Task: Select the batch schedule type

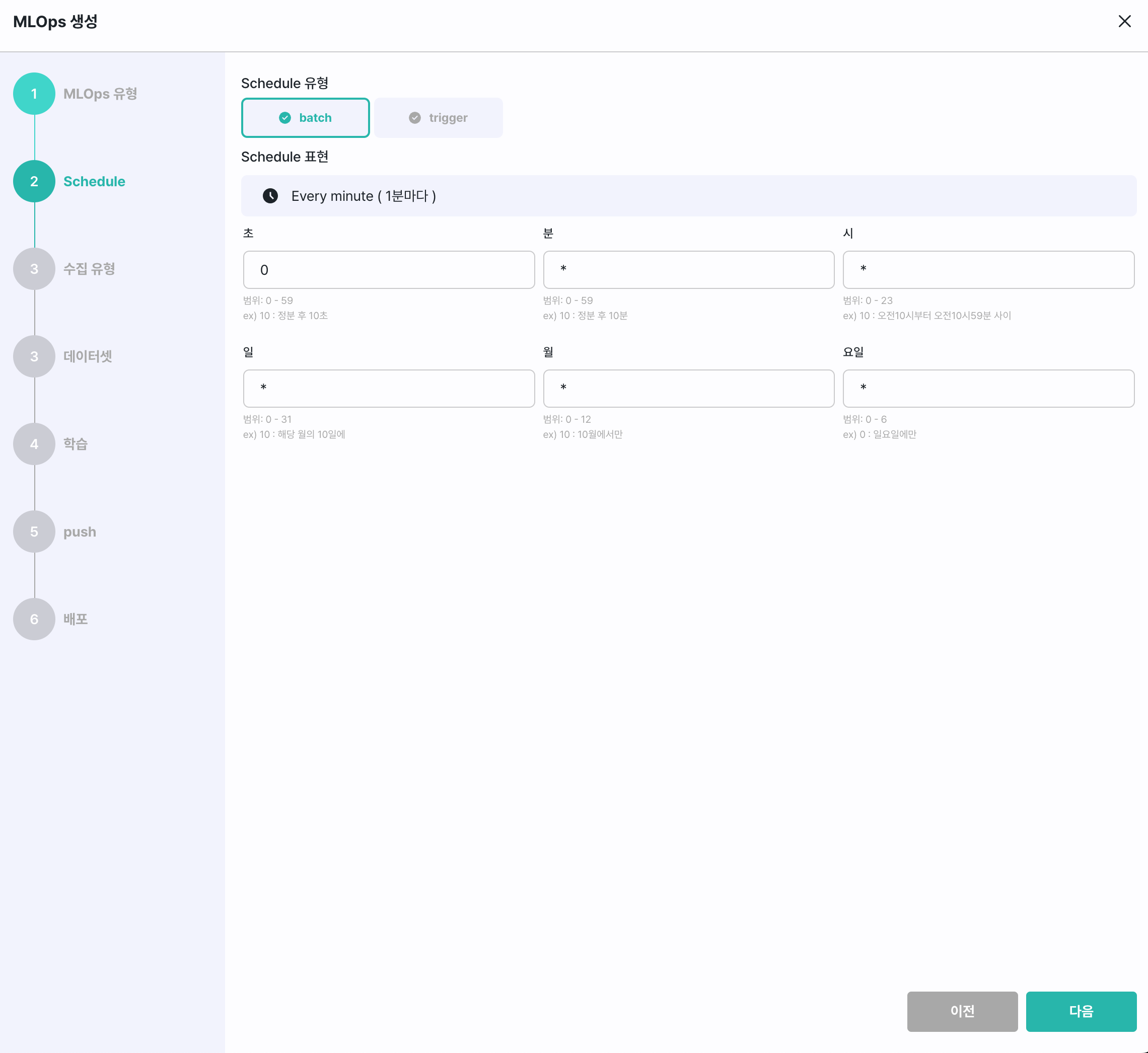Action: pyautogui.click(x=306, y=118)
